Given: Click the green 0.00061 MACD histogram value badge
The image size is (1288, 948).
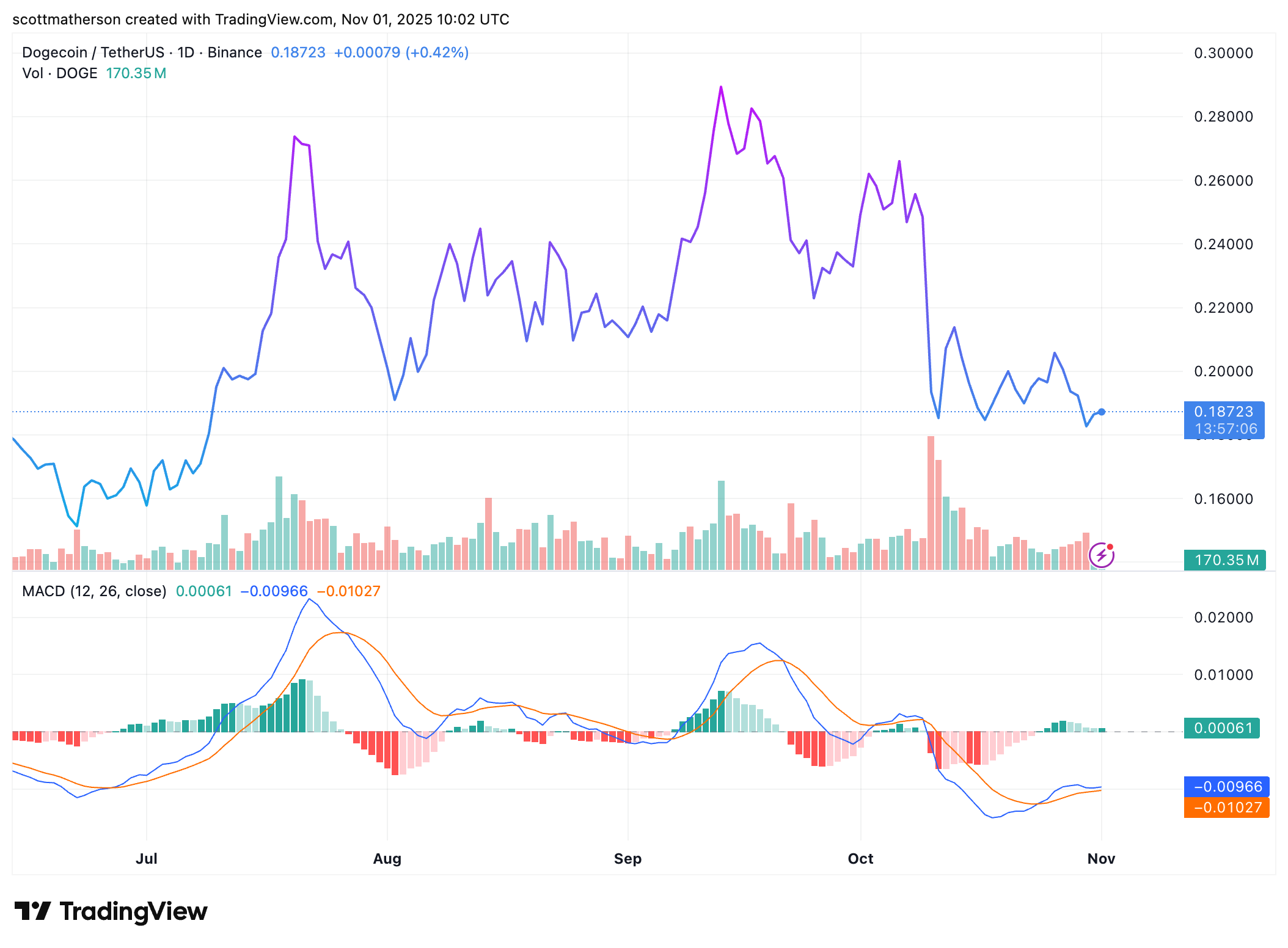Looking at the screenshot, I should click(1221, 729).
